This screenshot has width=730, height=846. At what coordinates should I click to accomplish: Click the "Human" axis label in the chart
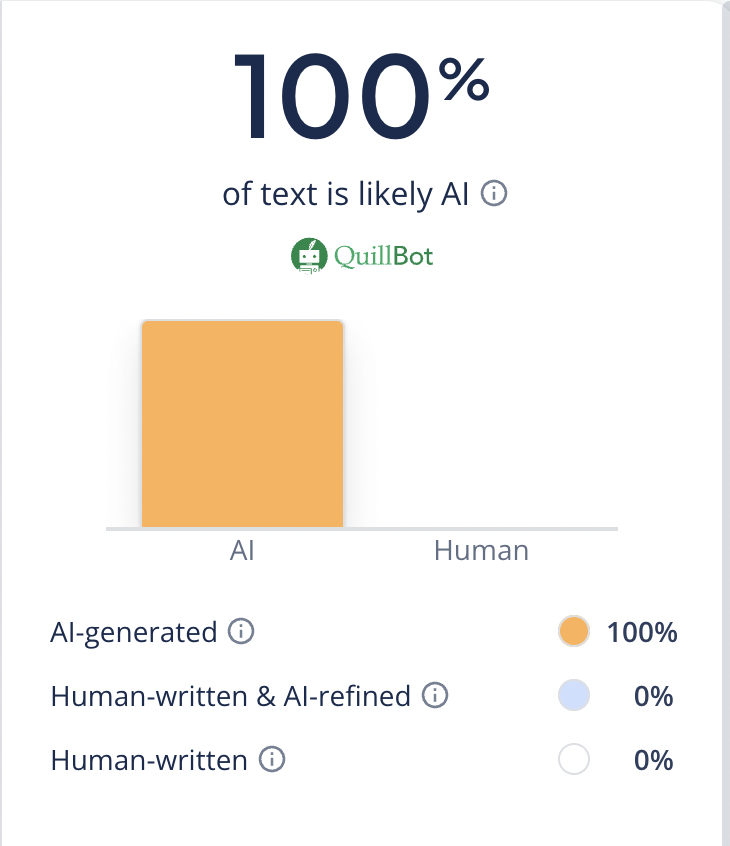(481, 551)
